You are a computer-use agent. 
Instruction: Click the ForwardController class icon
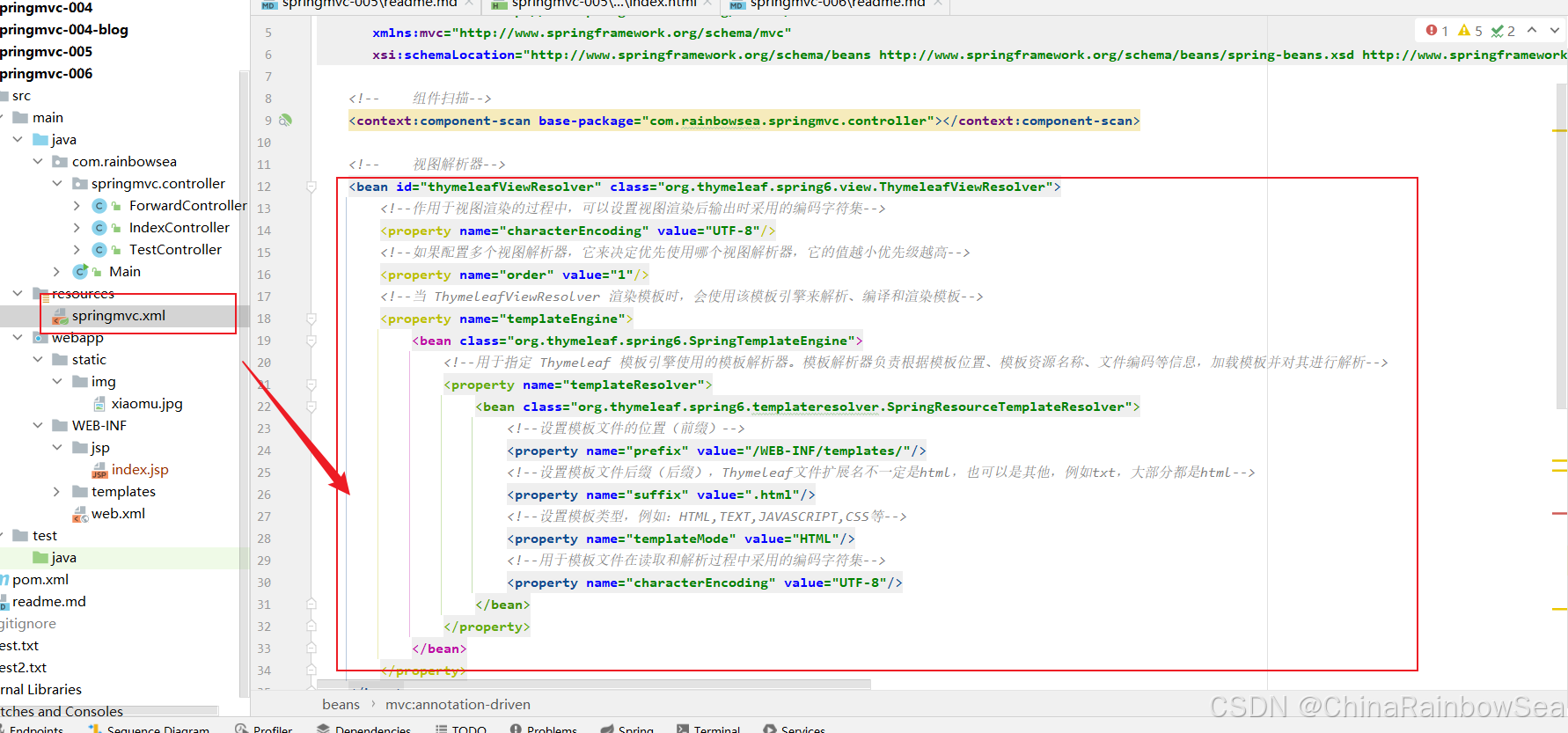(x=99, y=206)
